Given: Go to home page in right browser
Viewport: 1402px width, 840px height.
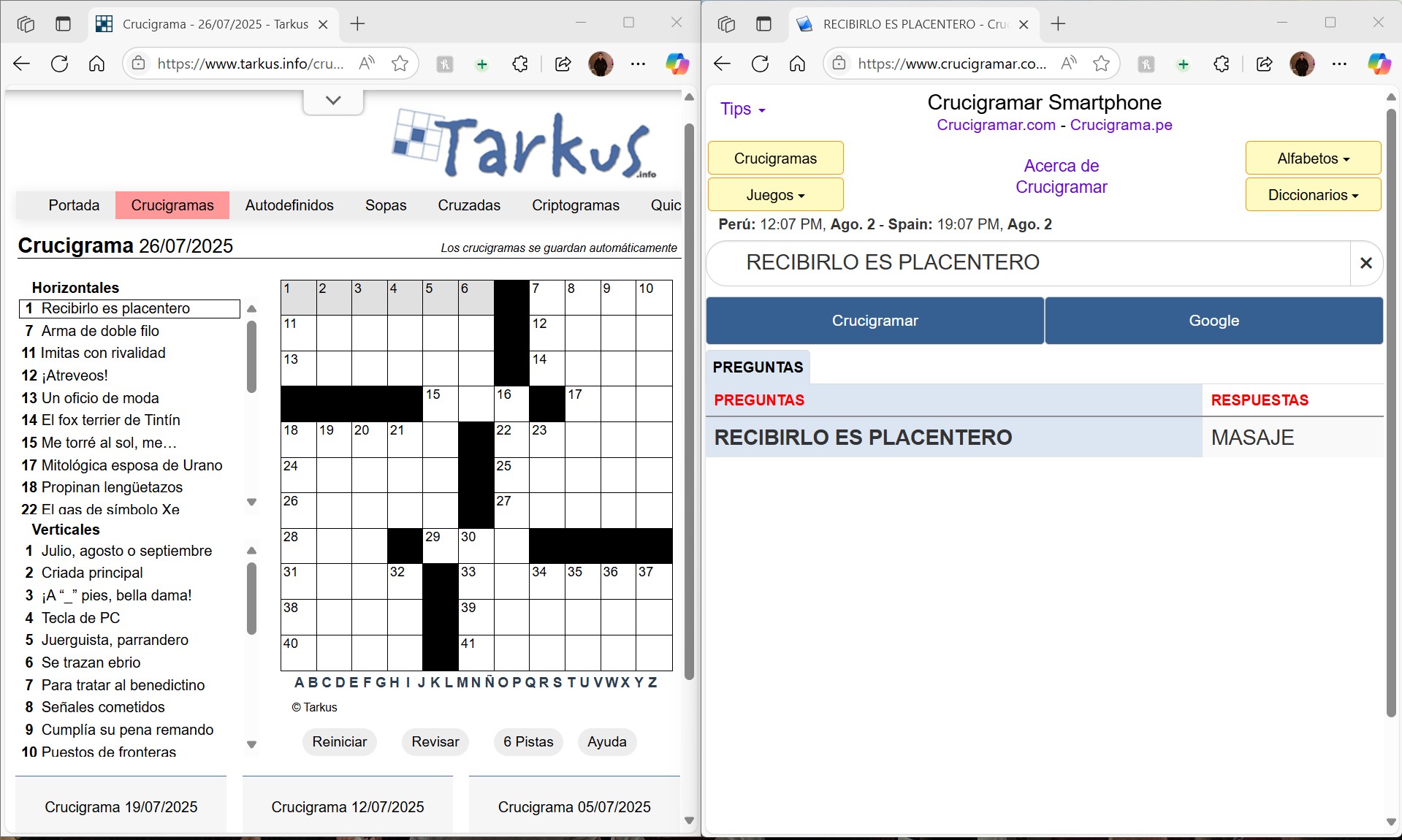Looking at the screenshot, I should click(x=797, y=64).
